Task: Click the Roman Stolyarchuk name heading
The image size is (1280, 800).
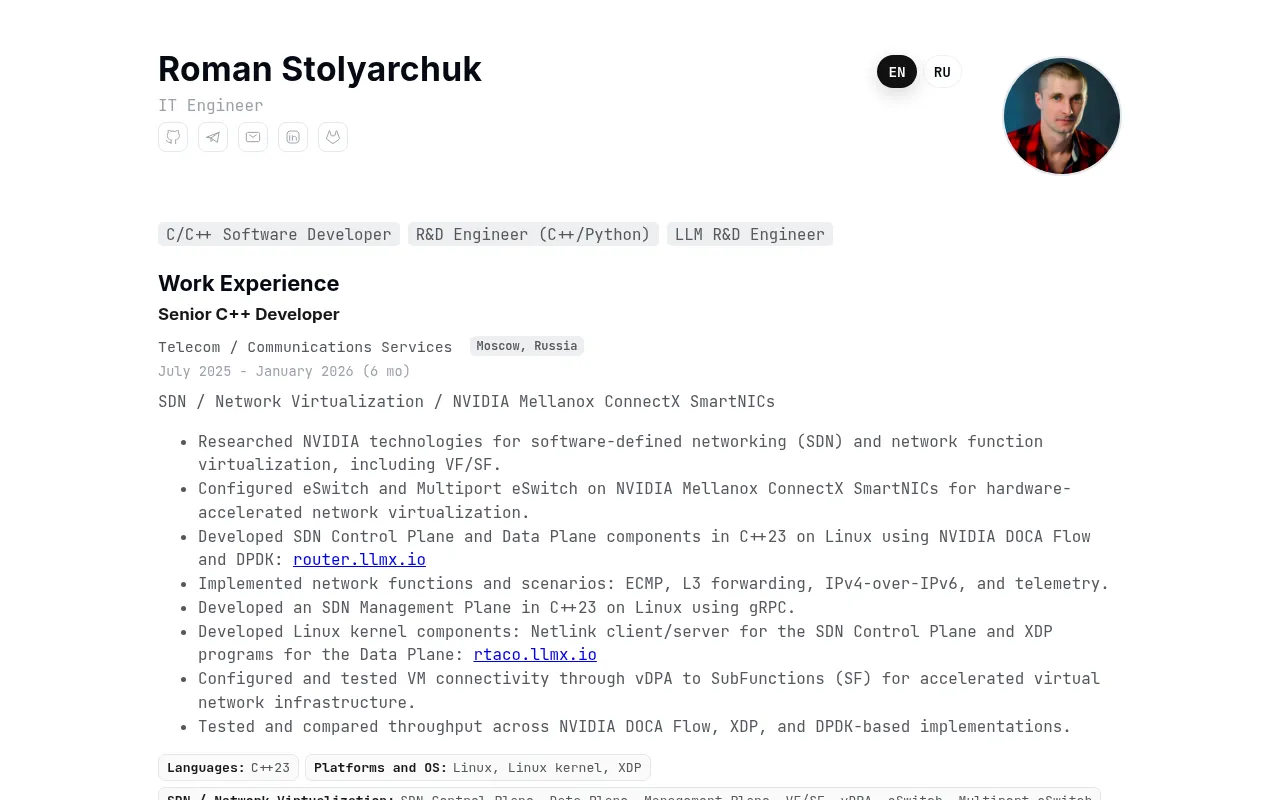Action: [320, 69]
